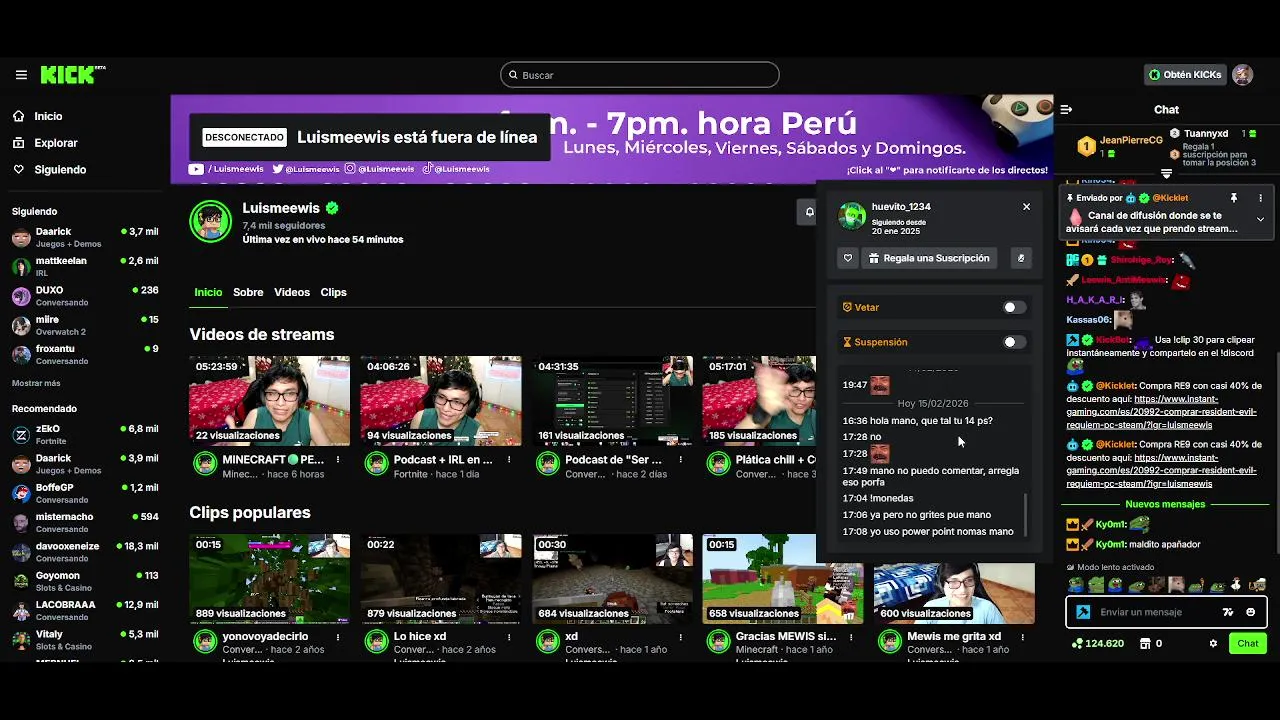Click mute icon beside Regala una Suscripción
This screenshot has width=1280, height=720.
[1021, 258]
